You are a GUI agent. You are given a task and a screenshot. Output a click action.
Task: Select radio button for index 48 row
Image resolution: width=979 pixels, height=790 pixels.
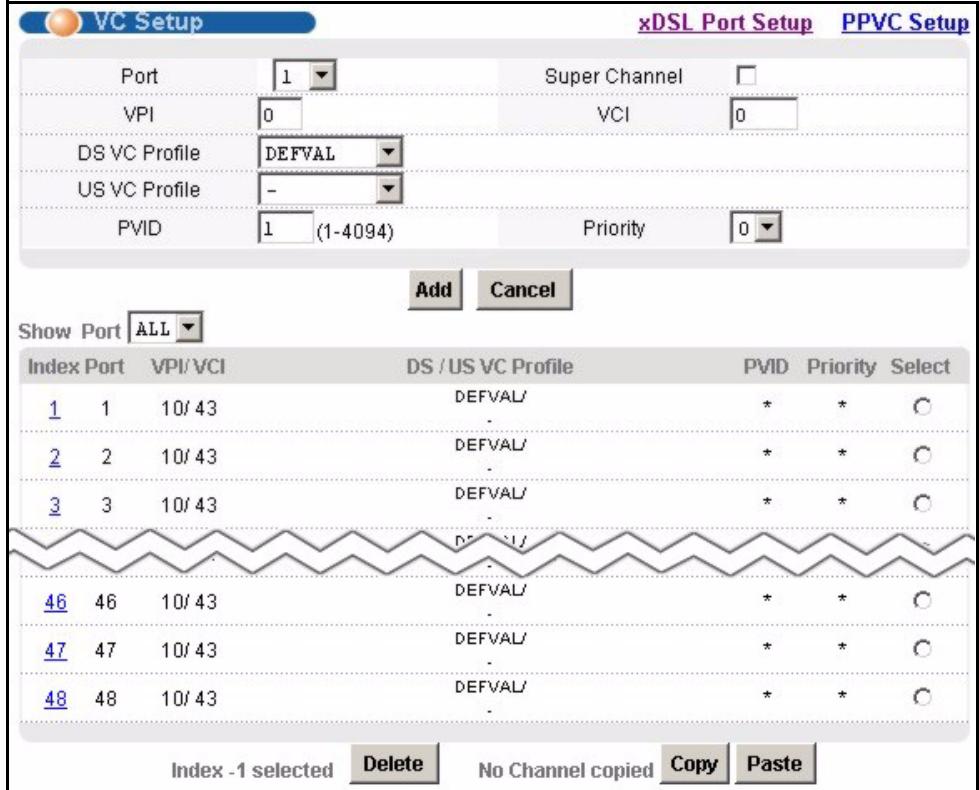(922, 697)
